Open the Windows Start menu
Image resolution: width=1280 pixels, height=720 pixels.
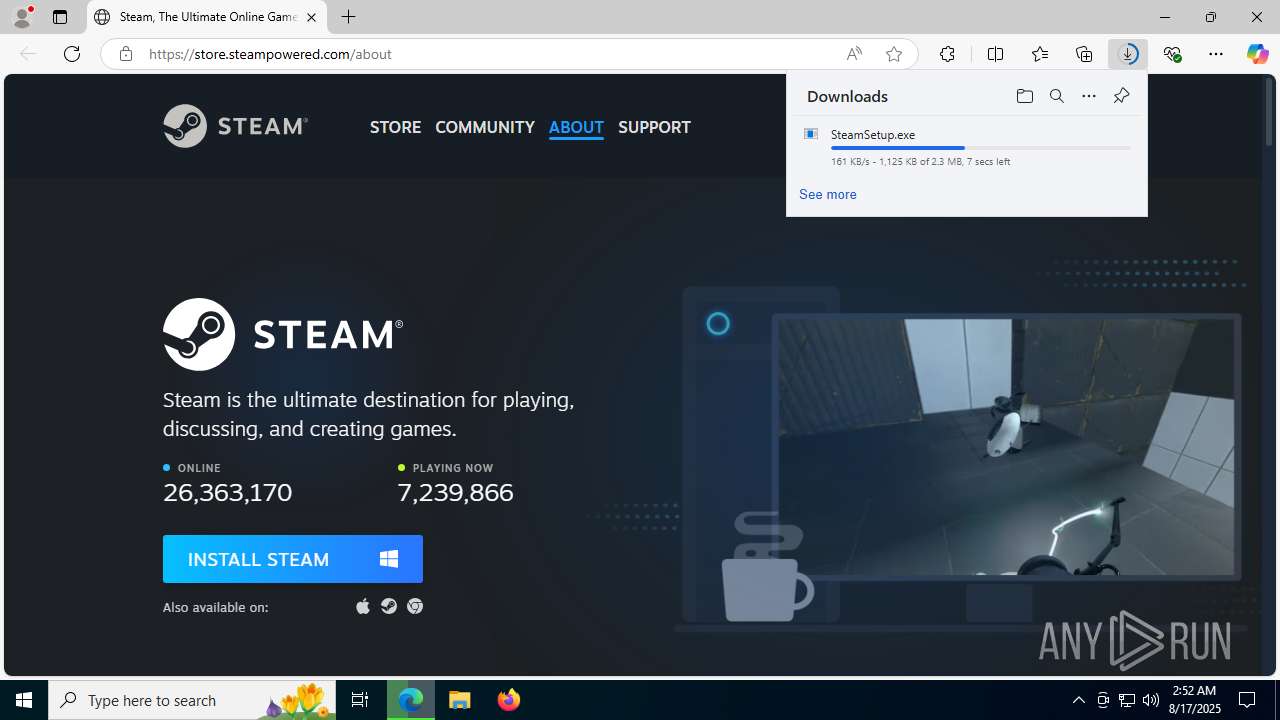point(24,700)
